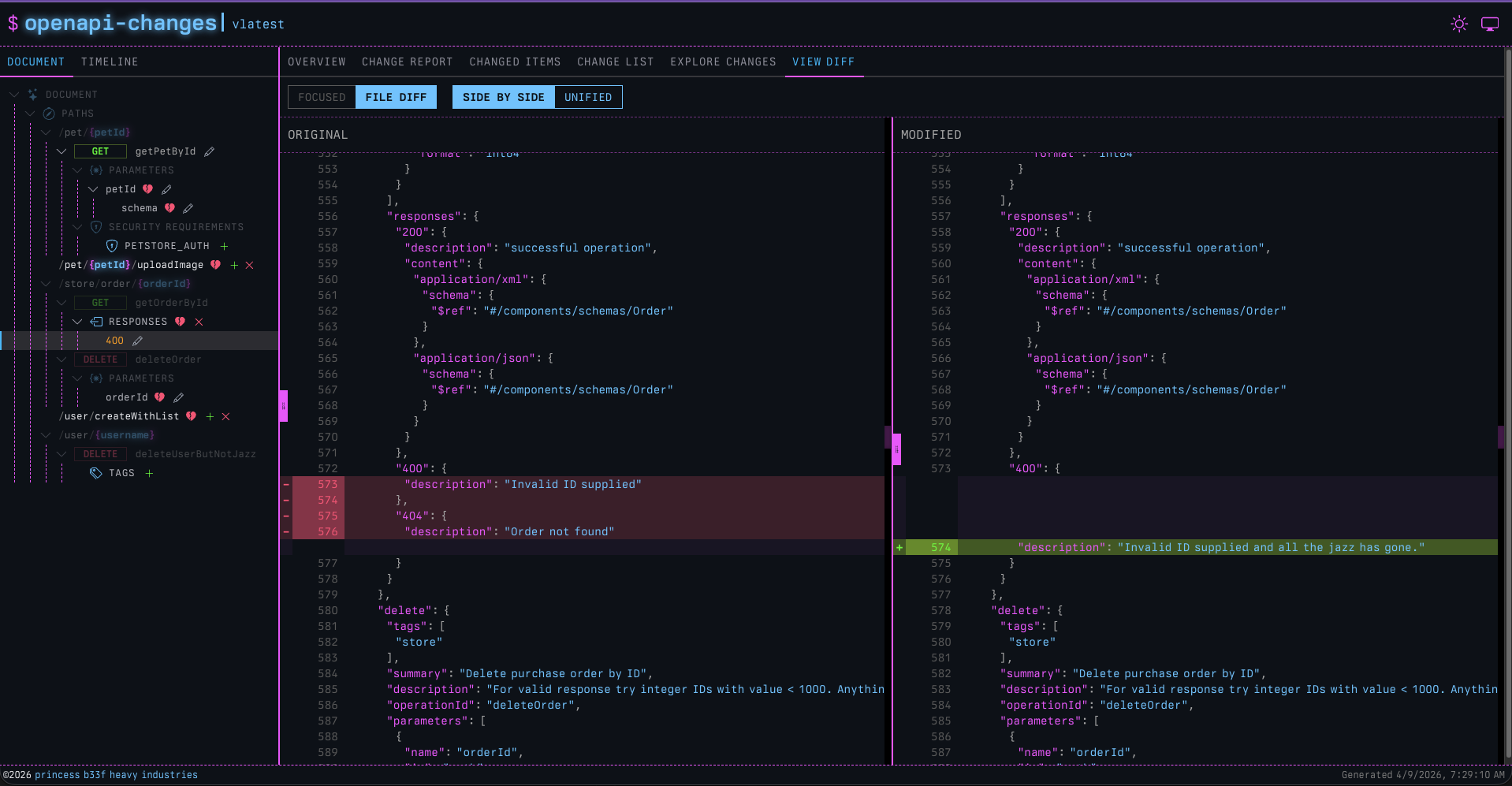The width and height of the screenshot is (1512, 786).
Task: Click the broken heart icon next to petId
Action: (x=147, y=189)
